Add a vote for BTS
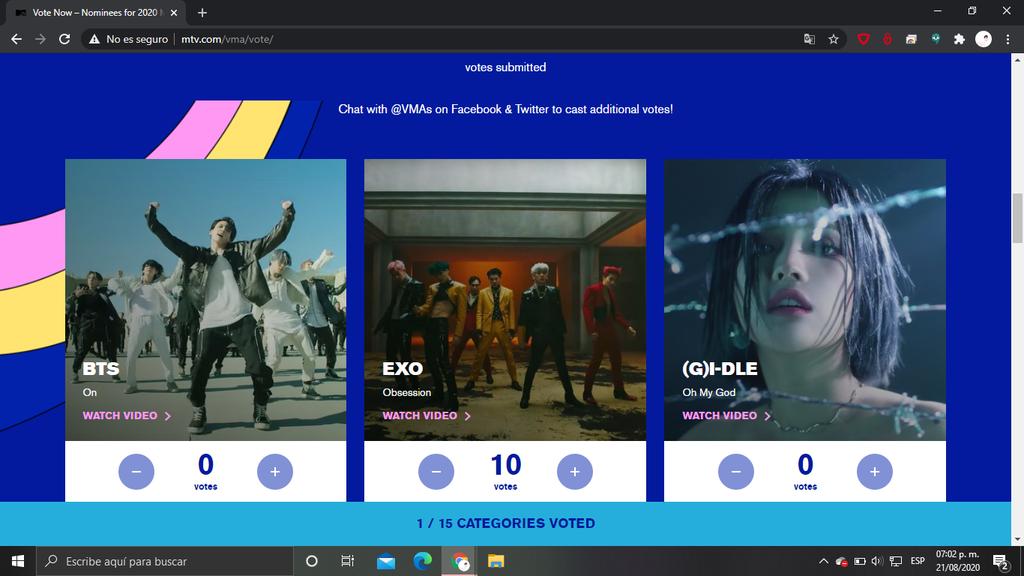The width and height of the screenshot is (1024, 576). 275,472
